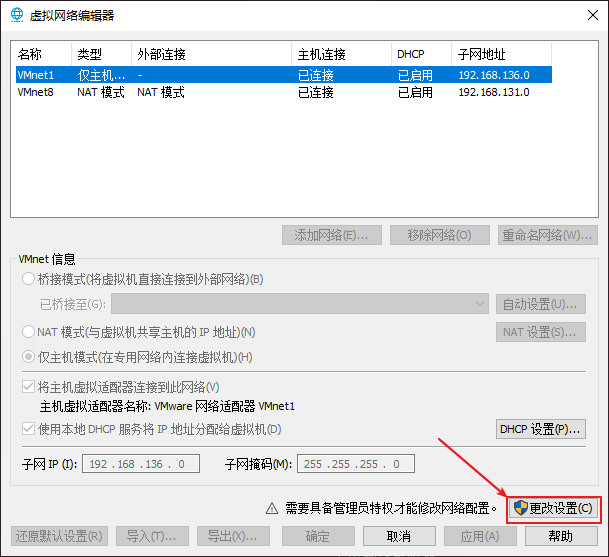Toggle 使用本地 DHCP 服务 checkbox
Image resolution: width=609 pixels, height=557 pixels.
point(28,429)
